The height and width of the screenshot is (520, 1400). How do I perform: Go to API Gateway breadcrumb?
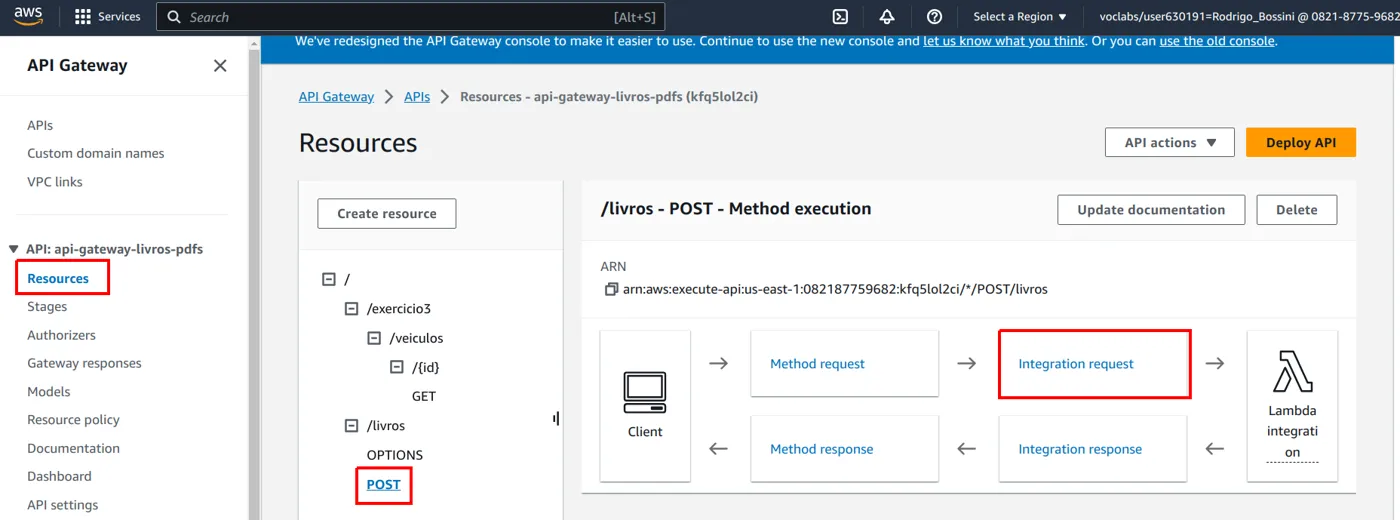point(336,97)
